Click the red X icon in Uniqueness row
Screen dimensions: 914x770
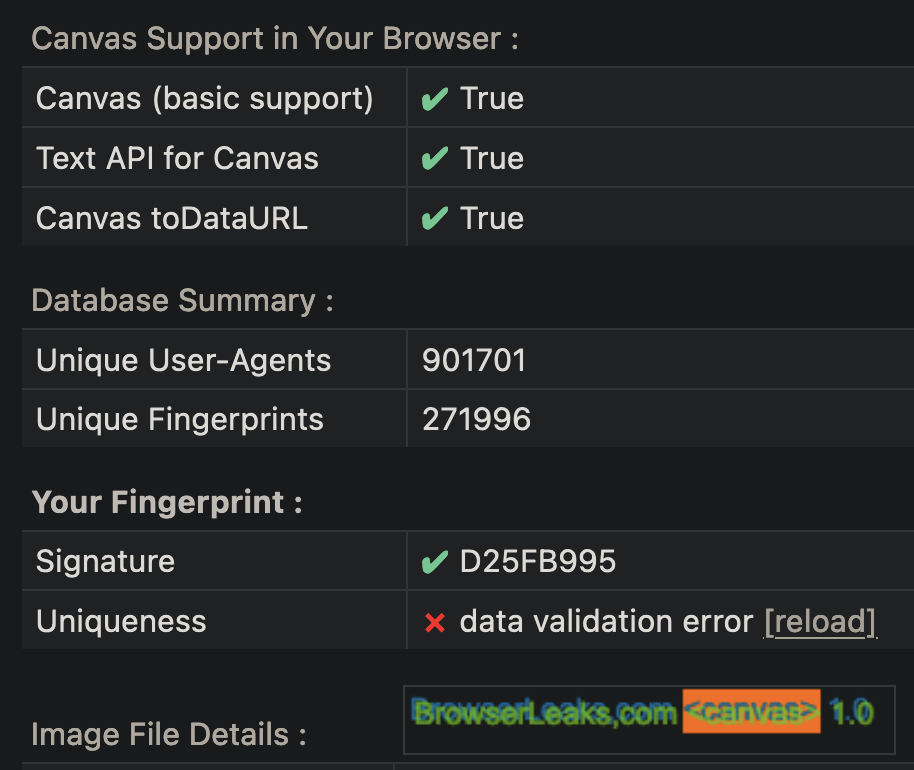click(x=435, y=623)
